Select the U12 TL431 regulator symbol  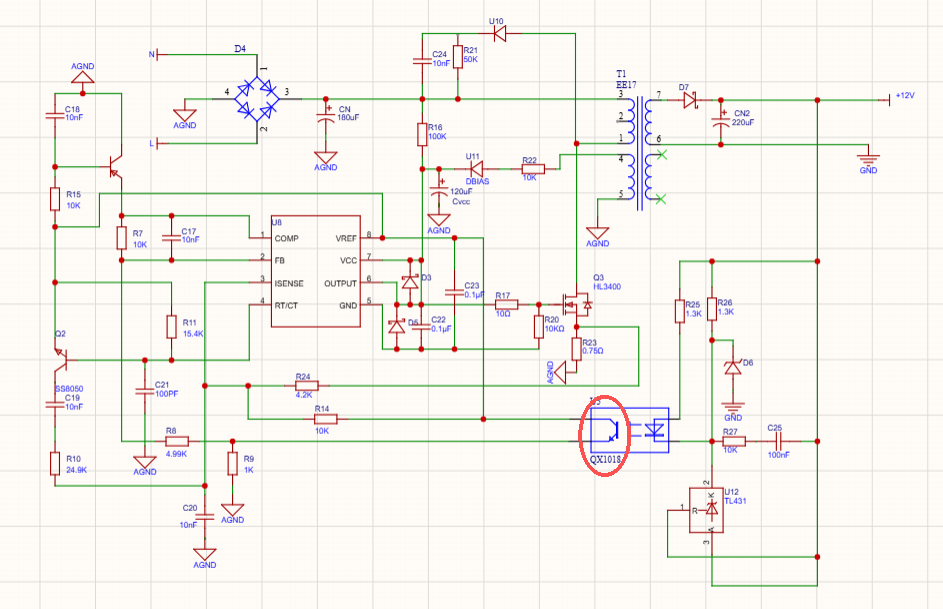706,510
